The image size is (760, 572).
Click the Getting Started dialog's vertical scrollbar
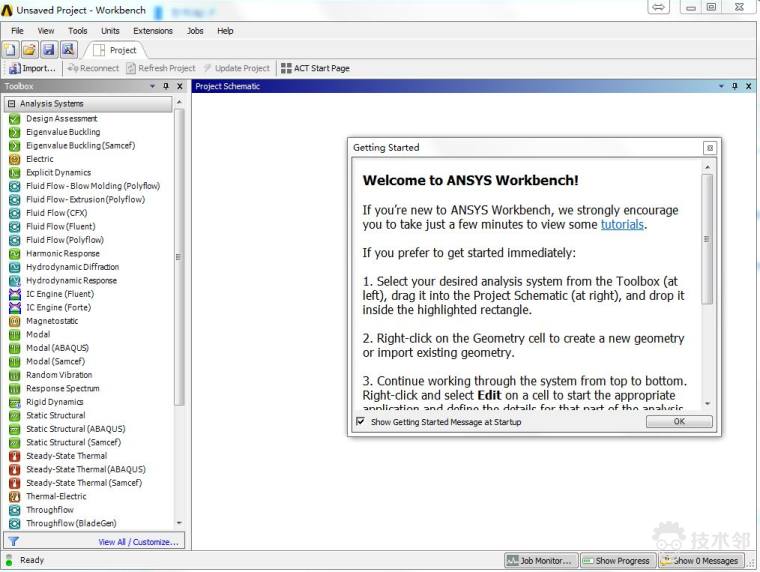tap(708, 240)
